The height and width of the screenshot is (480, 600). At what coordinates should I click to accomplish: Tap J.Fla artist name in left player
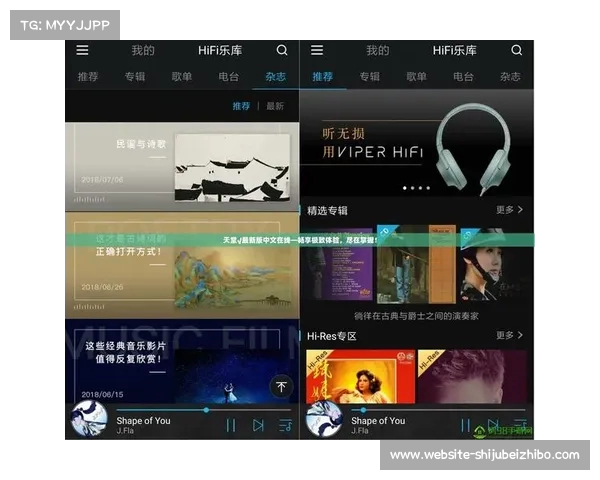coord(125,431)
